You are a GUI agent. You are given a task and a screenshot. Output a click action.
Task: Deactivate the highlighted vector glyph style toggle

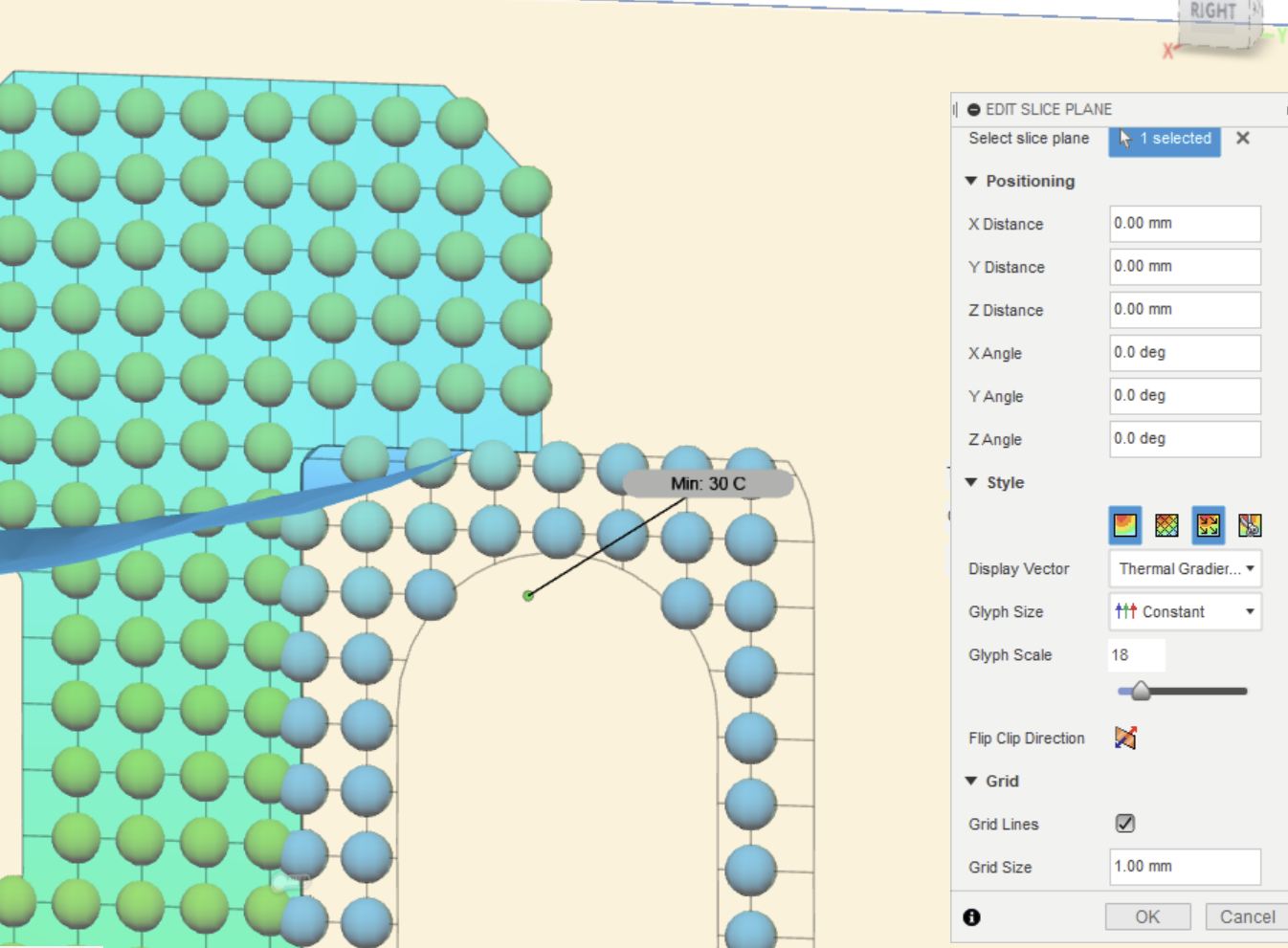coord(1208,525)
